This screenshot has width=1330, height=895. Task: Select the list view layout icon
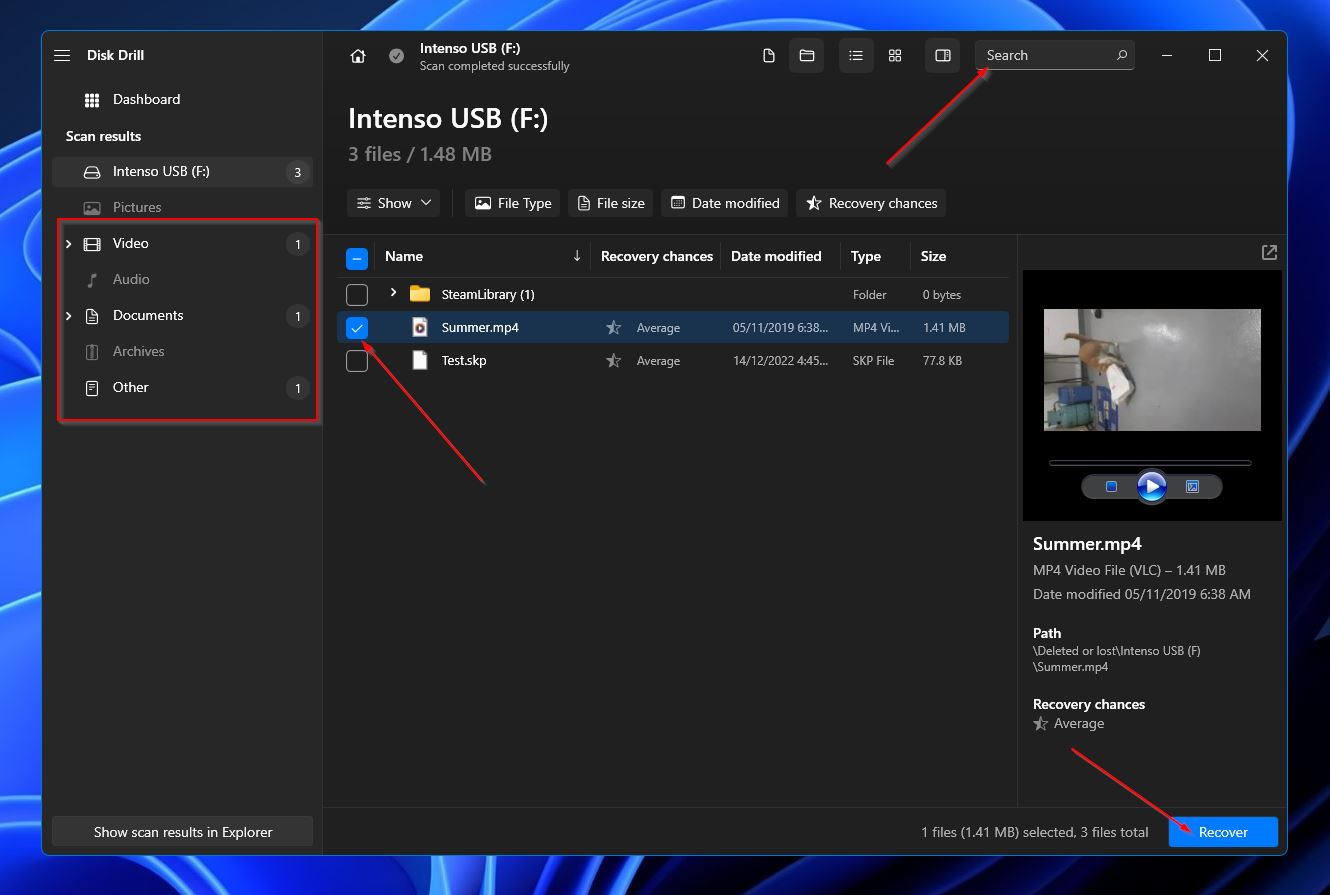point(856,56)
